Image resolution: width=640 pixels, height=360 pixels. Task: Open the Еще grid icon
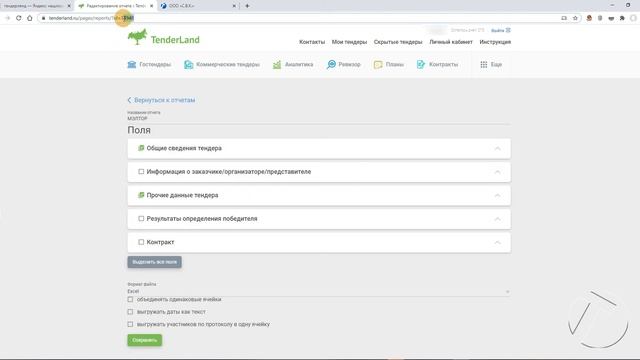click(484, 64)
